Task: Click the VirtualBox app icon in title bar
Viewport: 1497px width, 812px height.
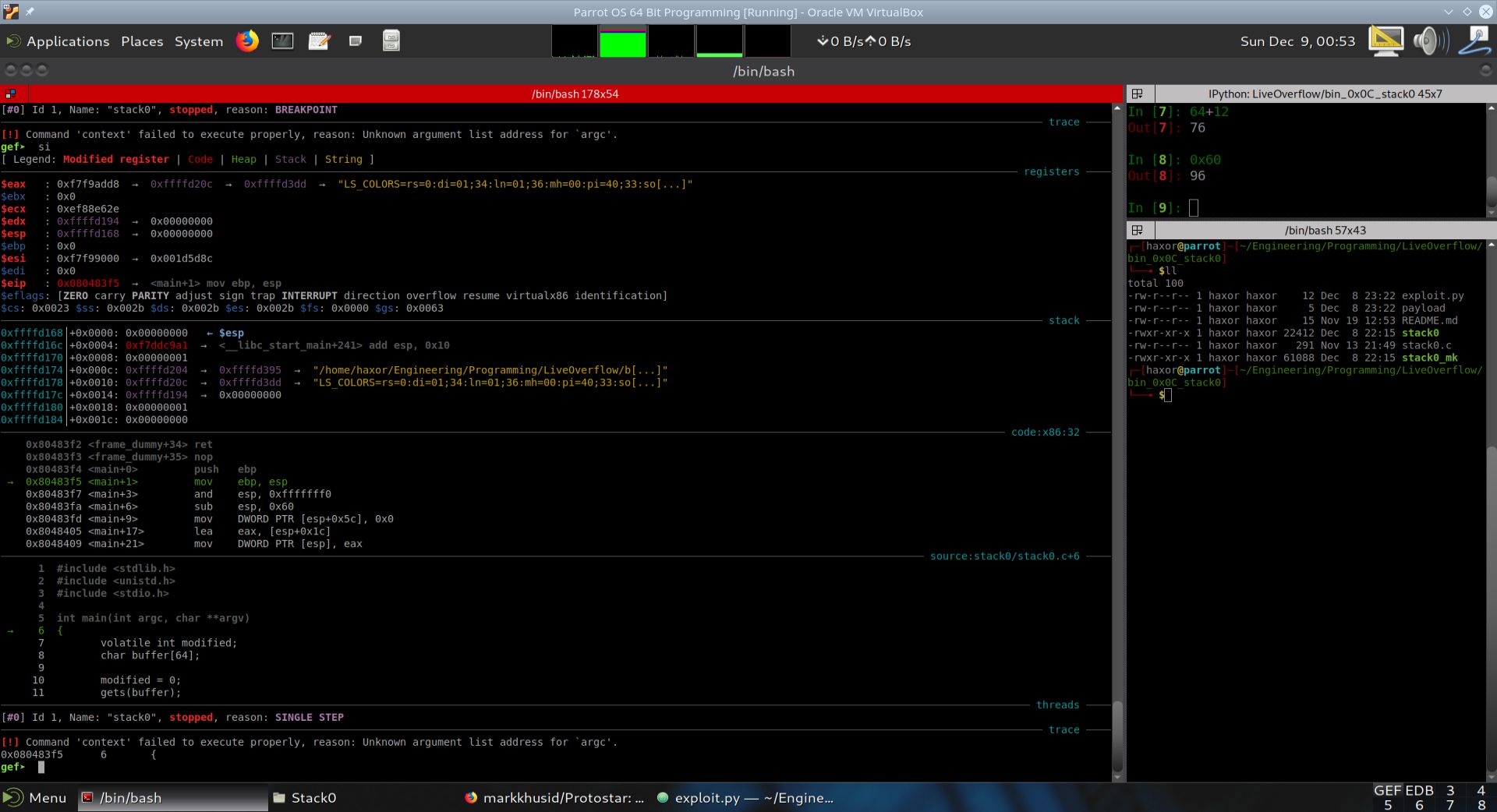Action: [10, 12]
